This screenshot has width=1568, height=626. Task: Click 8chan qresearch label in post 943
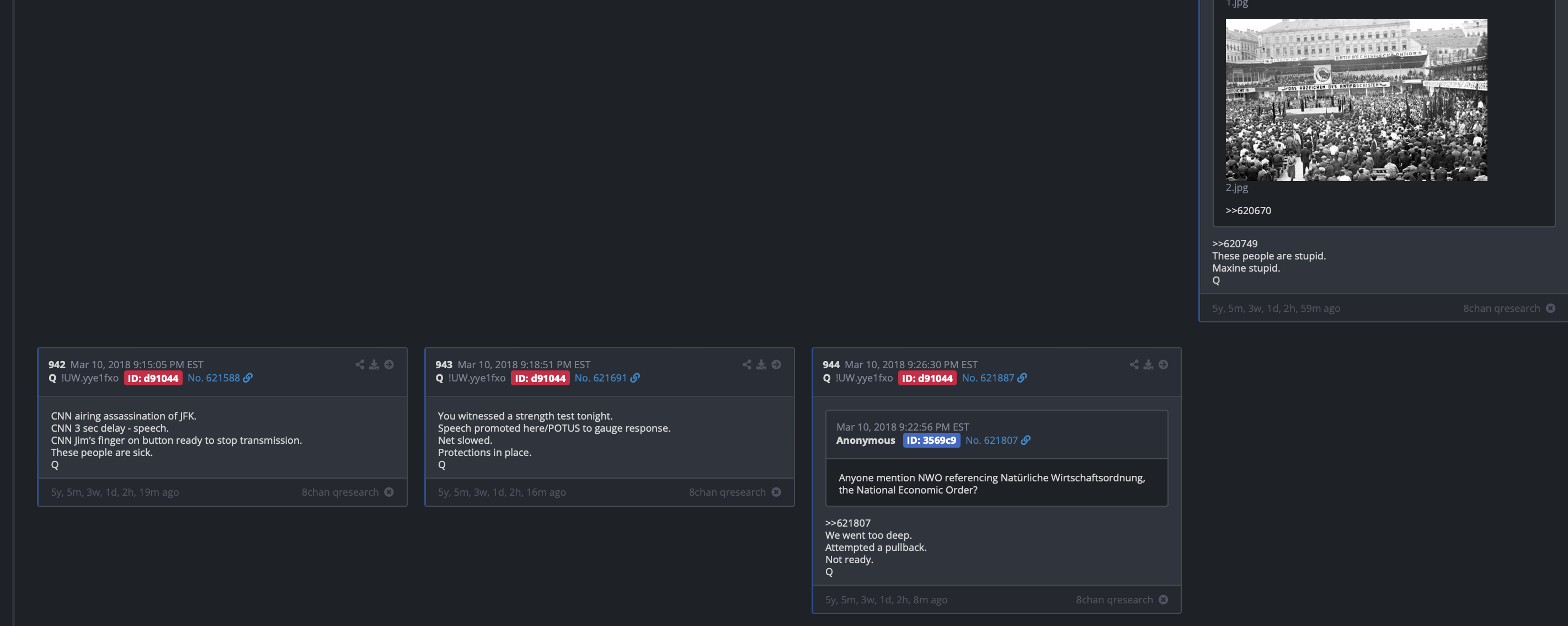[x=727, y=492]
